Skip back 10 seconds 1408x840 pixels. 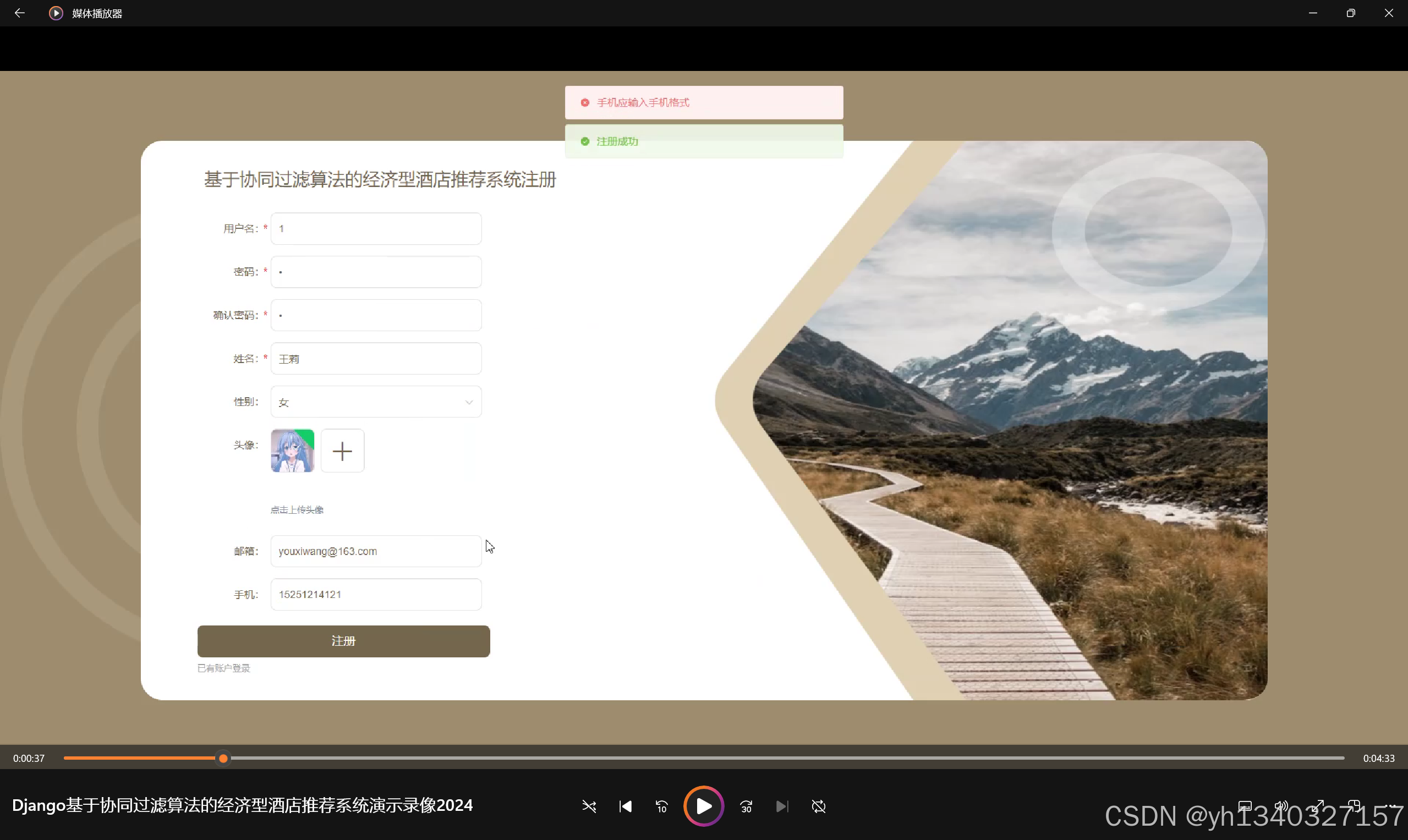click(x=661, y=806)
